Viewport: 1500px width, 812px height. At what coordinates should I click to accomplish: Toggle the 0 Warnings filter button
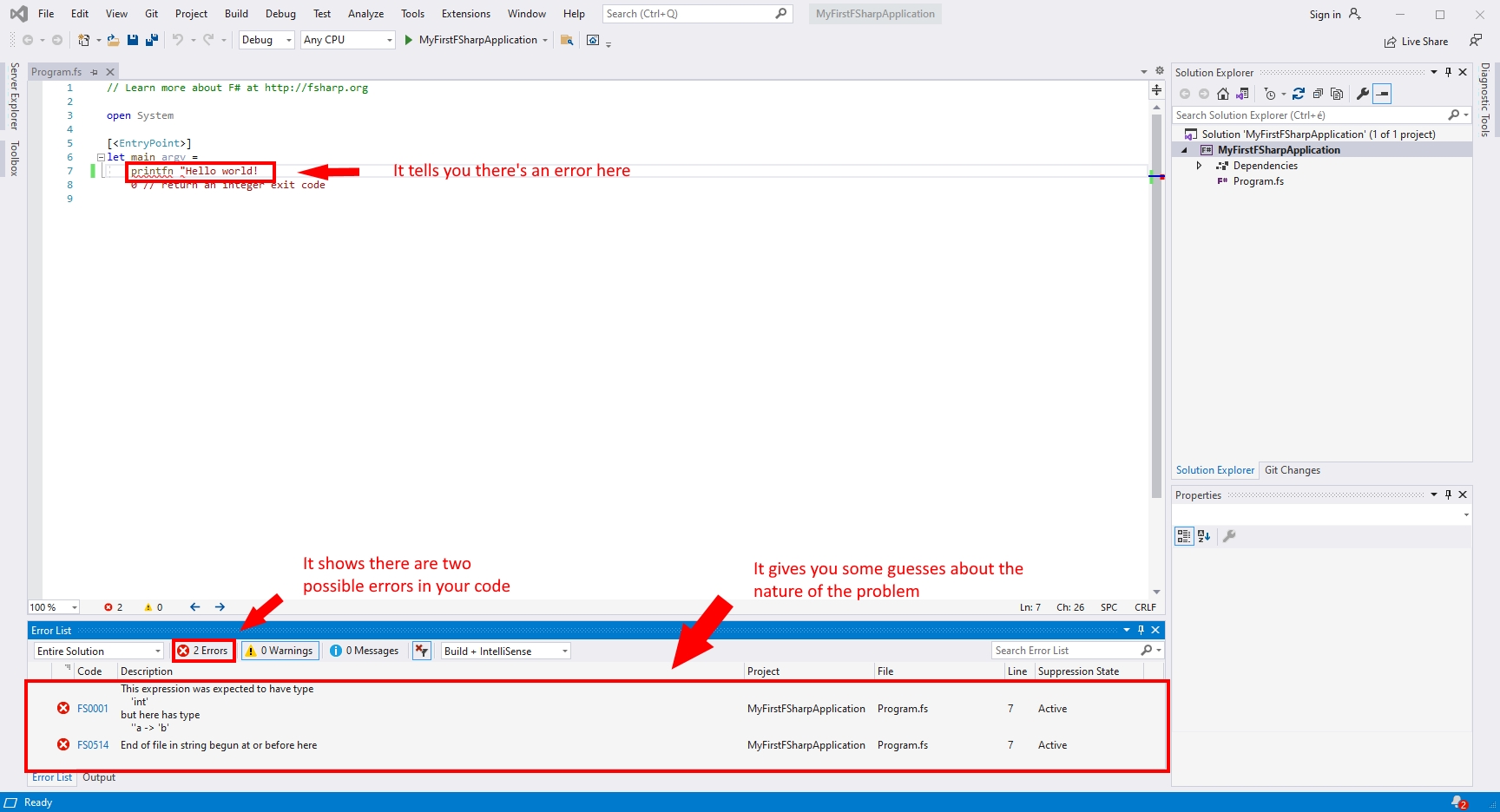pos(280,651)
